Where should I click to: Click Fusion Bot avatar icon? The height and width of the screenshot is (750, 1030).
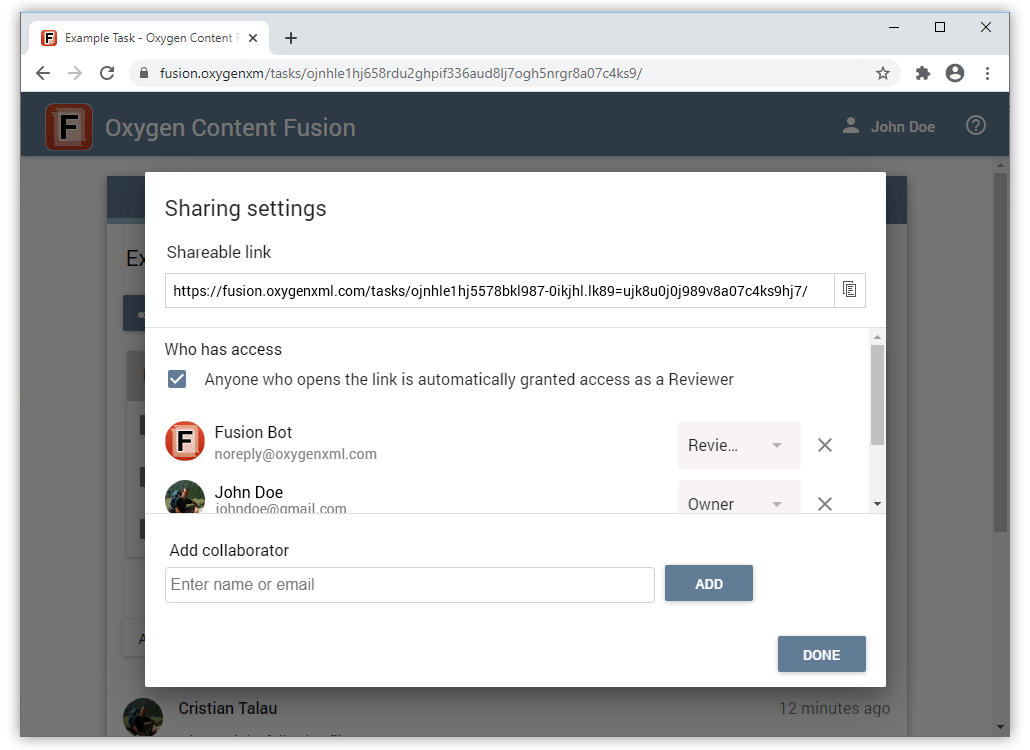pos(185,441)
